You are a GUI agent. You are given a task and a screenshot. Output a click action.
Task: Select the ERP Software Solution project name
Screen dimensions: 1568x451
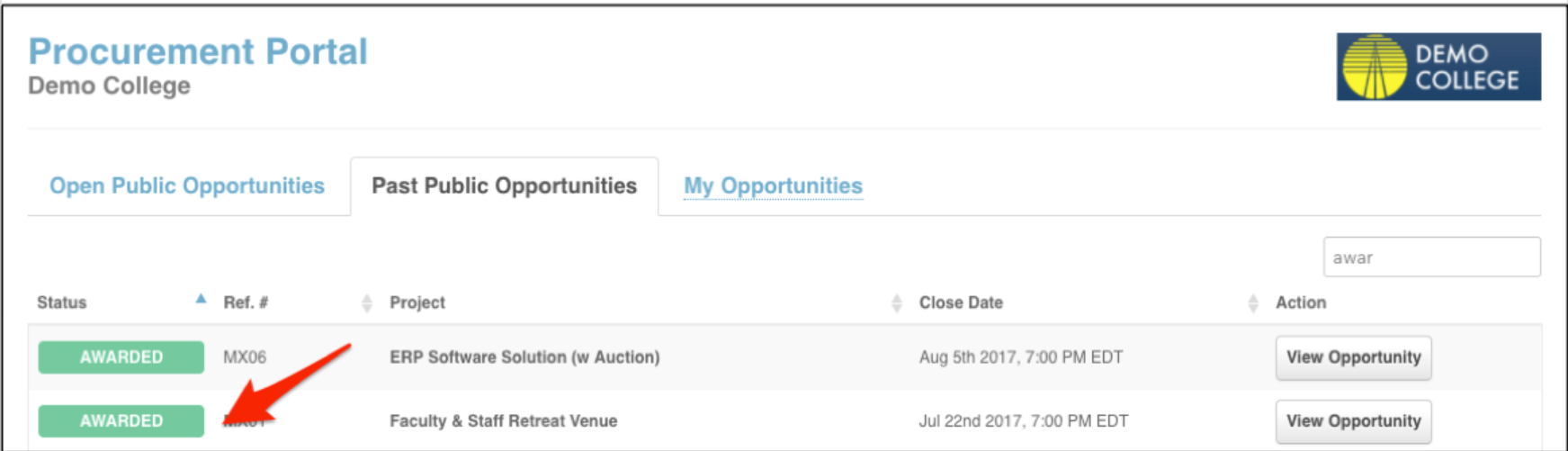pos(524,356)
